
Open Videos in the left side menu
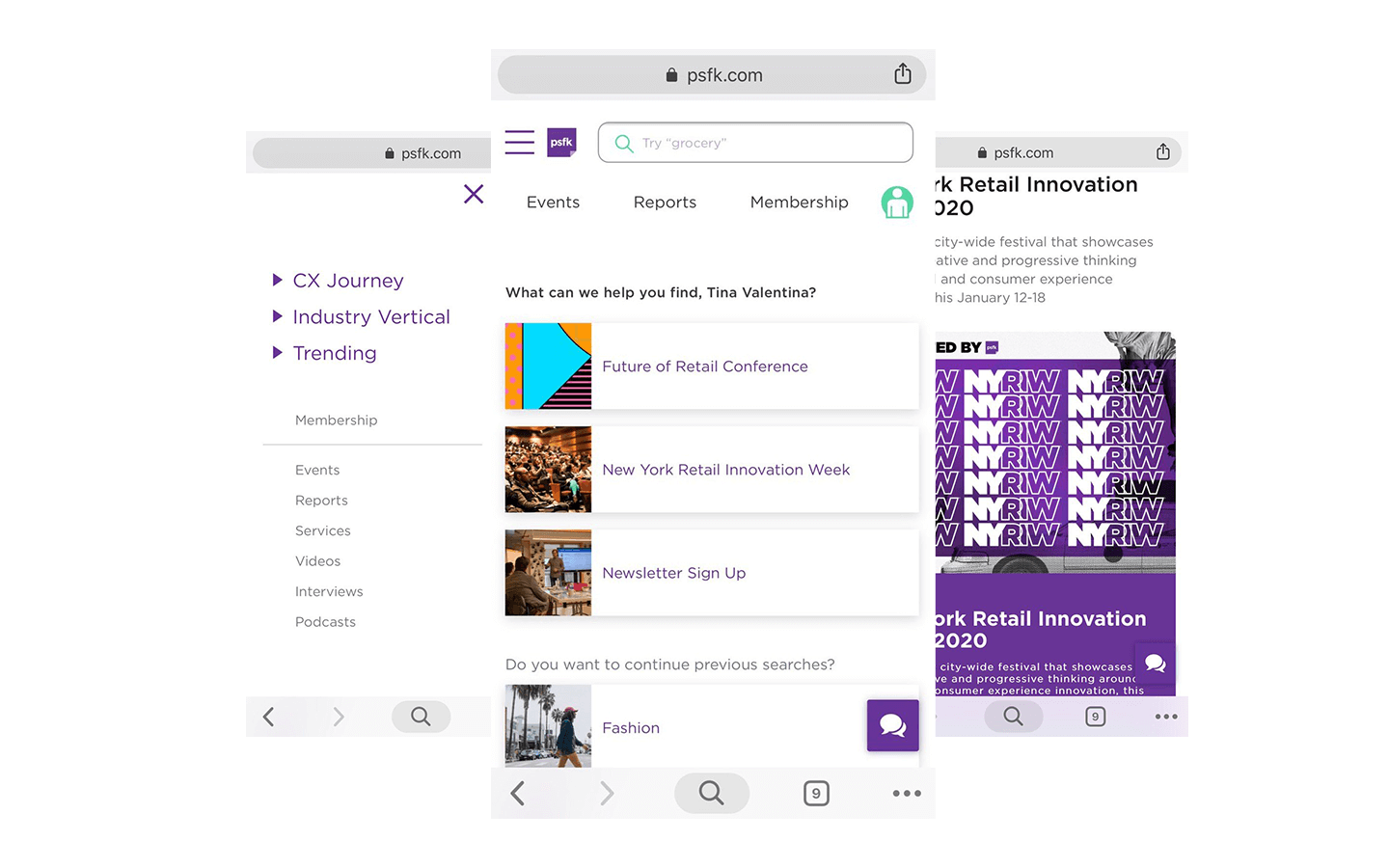318,561
